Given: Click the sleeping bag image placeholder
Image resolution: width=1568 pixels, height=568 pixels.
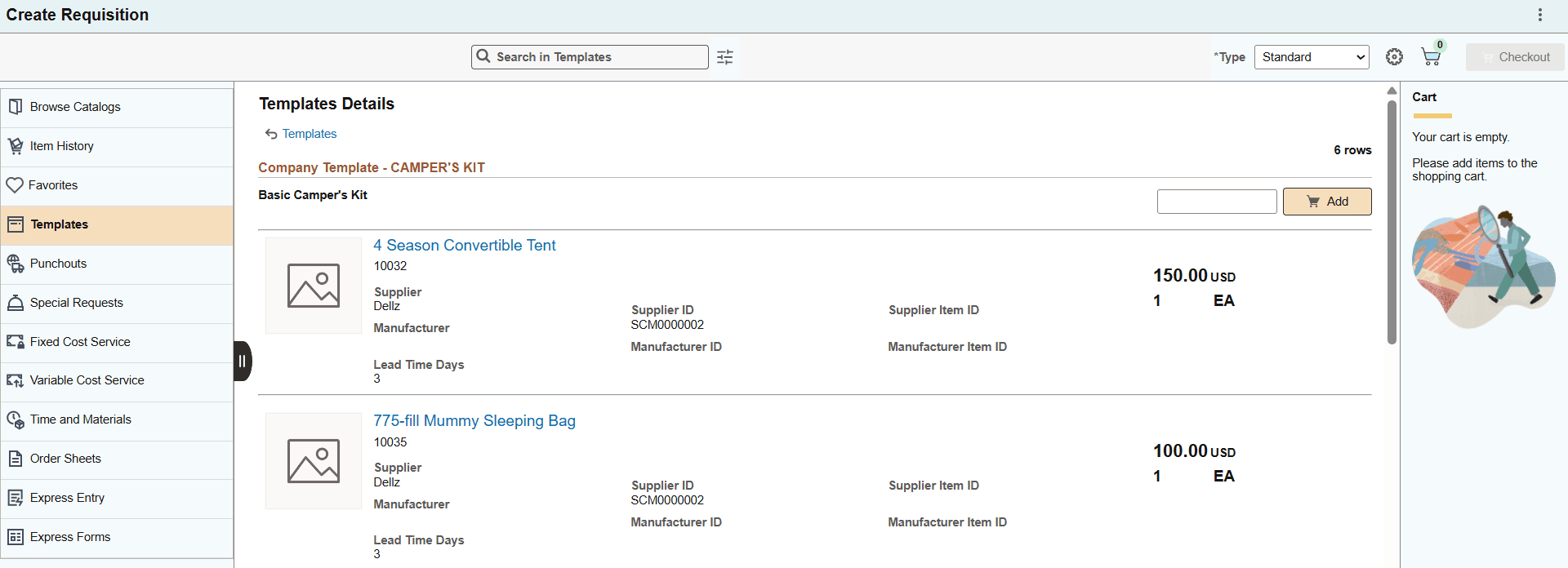Looking at the screenshot, I should pos(314,461).
